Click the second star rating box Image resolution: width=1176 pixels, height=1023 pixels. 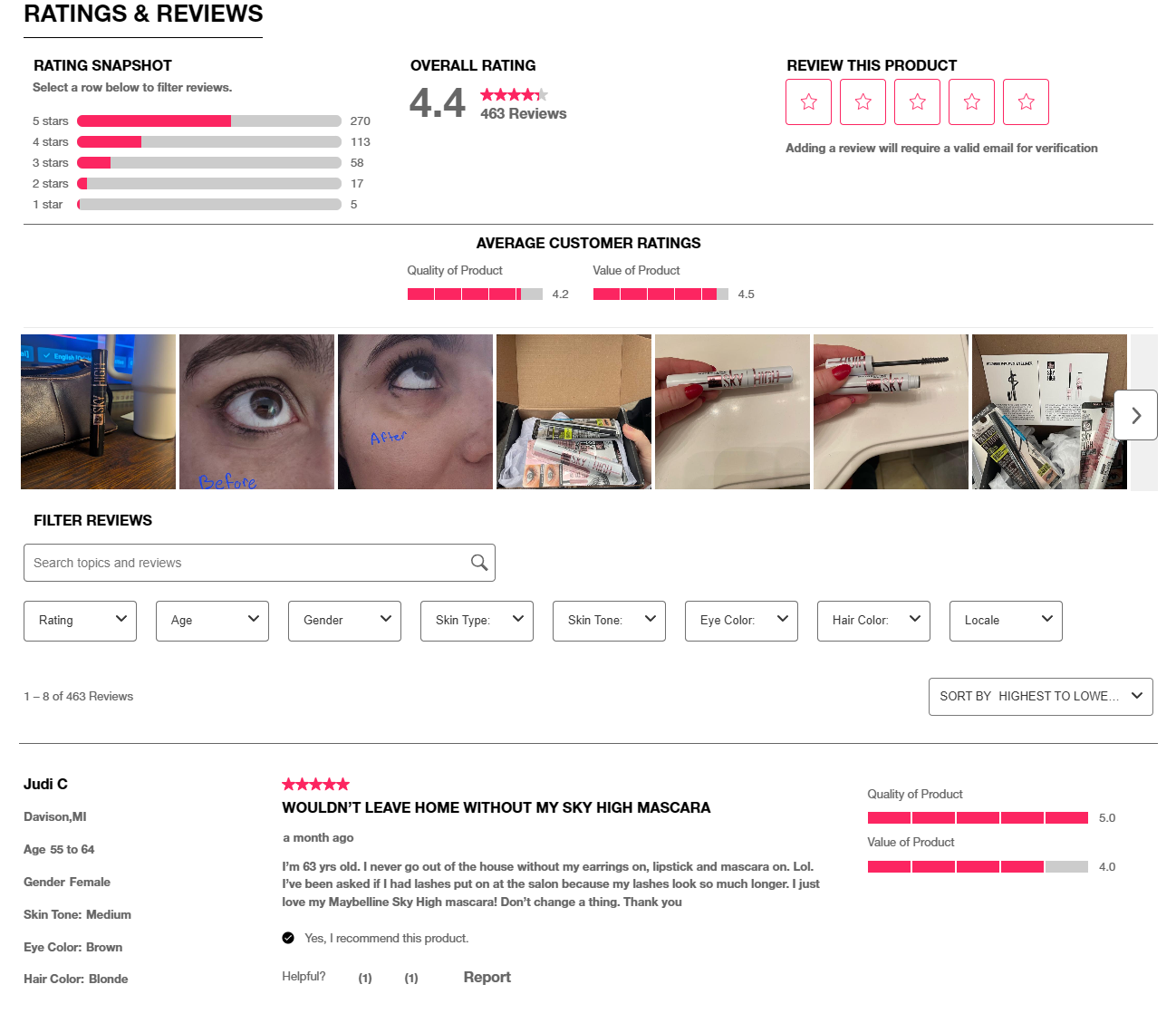(x=863, y=101)
